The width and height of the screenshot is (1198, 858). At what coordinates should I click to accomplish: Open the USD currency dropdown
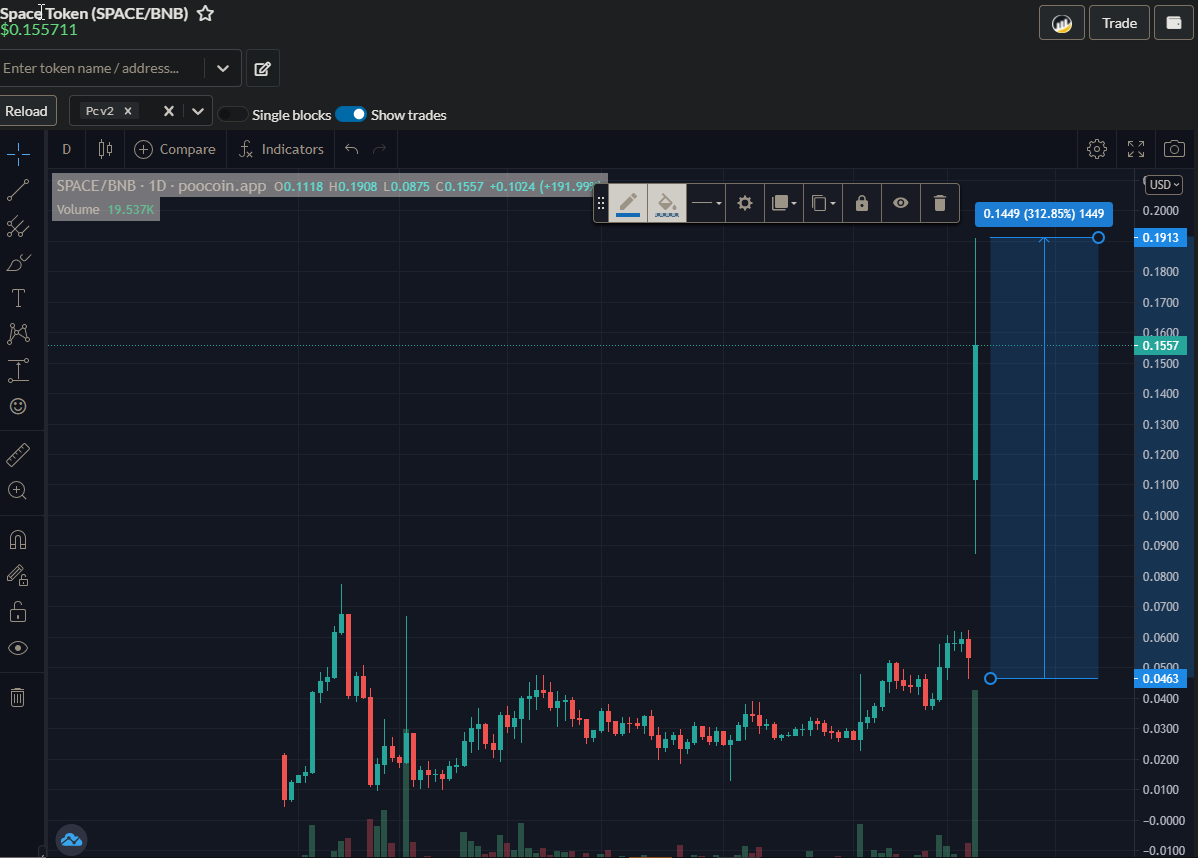pos(1161,184)
